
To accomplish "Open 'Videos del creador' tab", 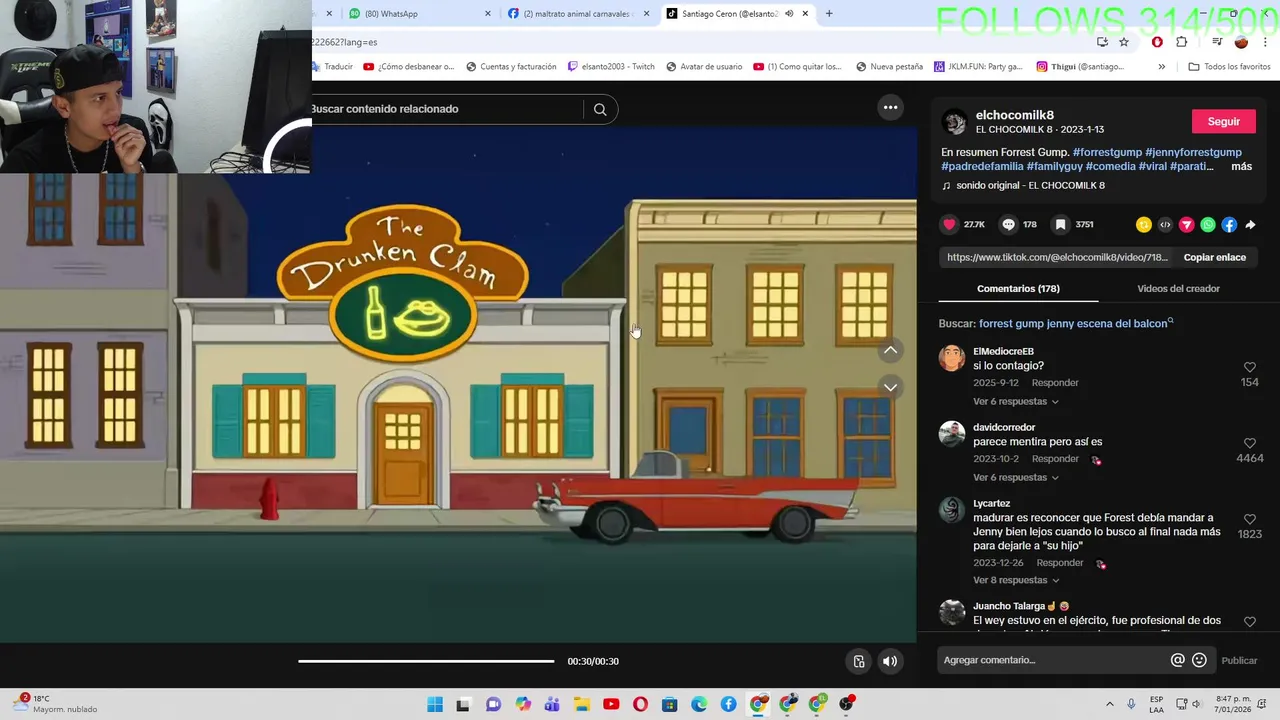I will click(1178, 289).
